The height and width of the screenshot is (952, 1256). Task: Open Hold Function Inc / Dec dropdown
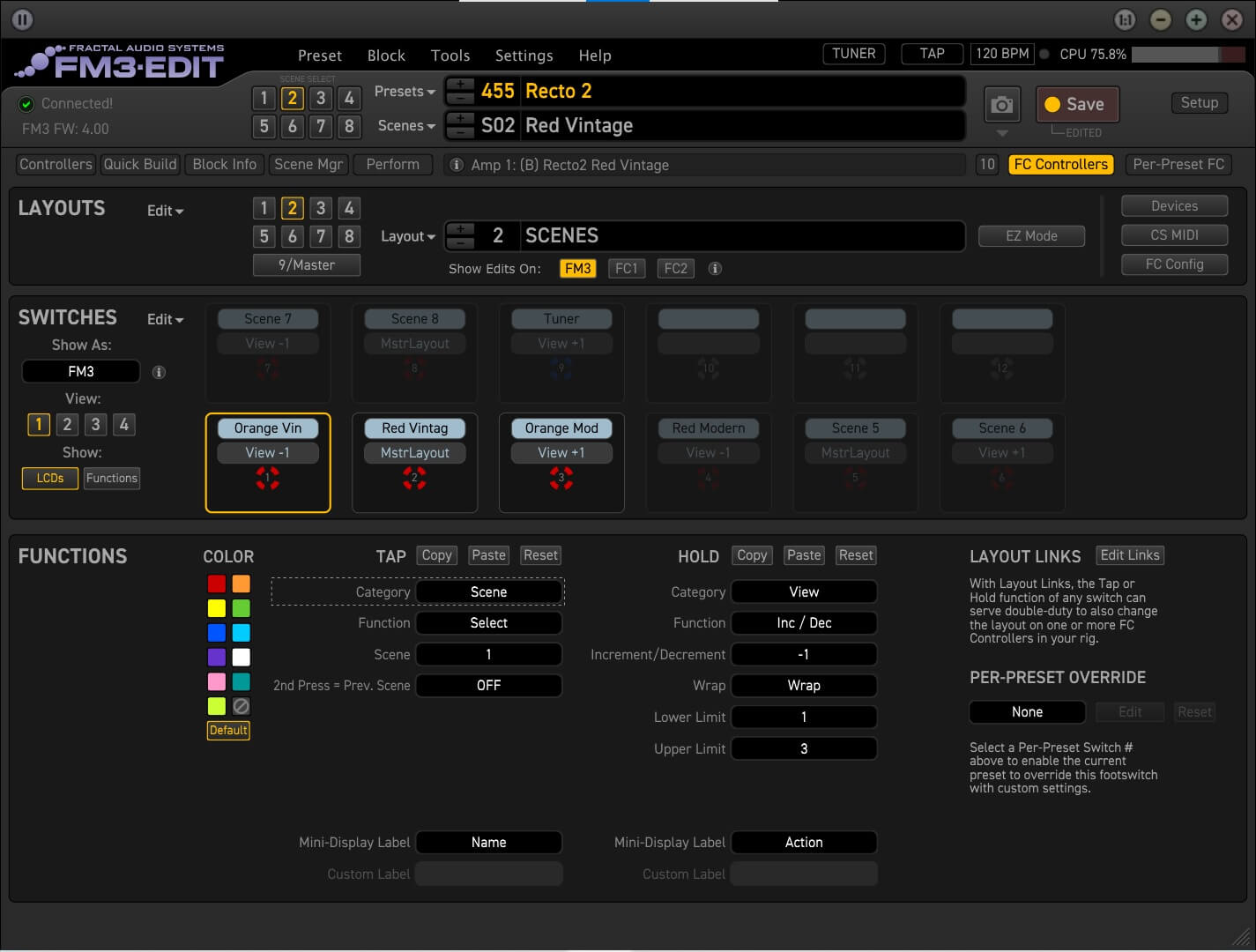point(804,622)
